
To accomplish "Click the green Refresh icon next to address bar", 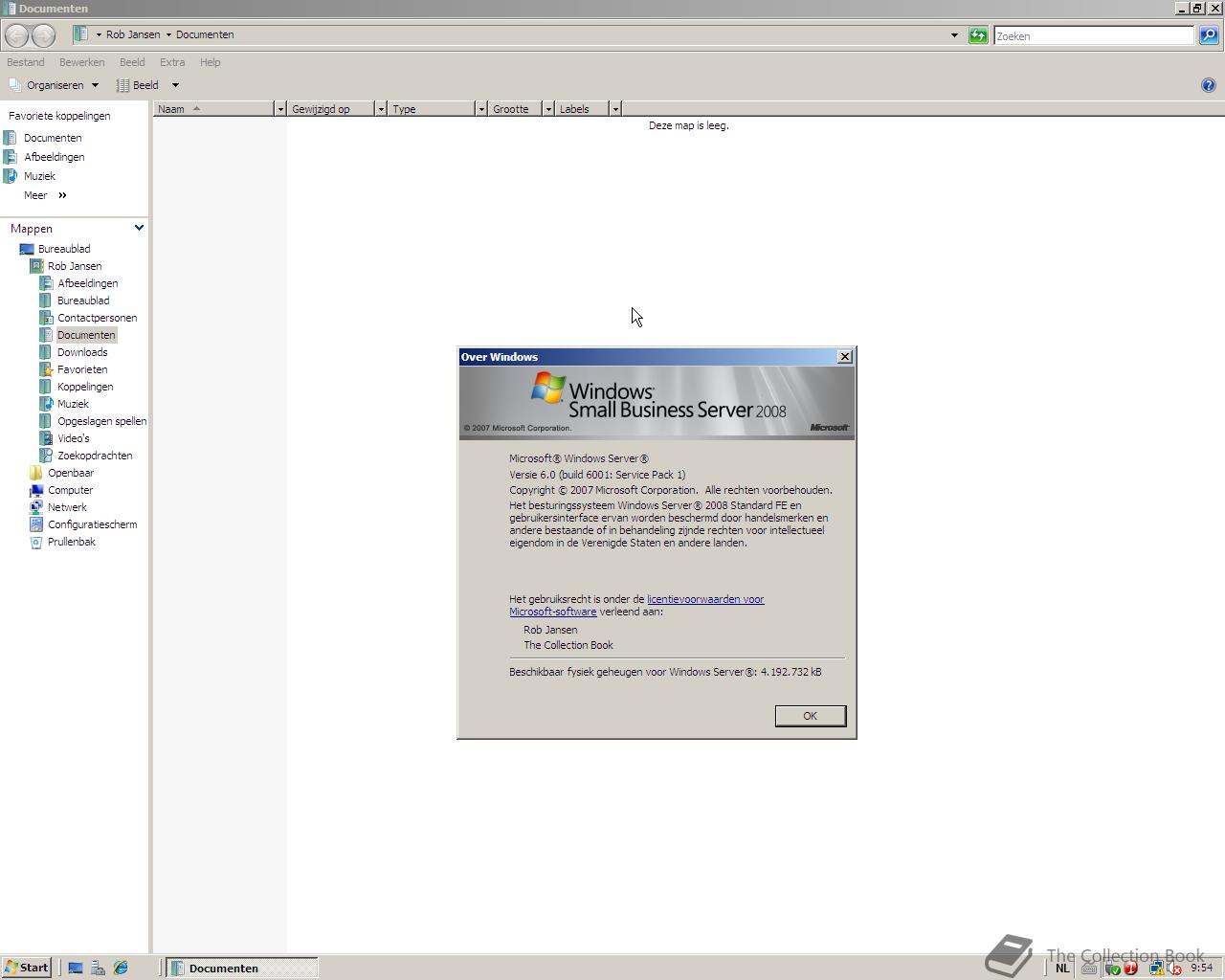I will coord(978,35).
